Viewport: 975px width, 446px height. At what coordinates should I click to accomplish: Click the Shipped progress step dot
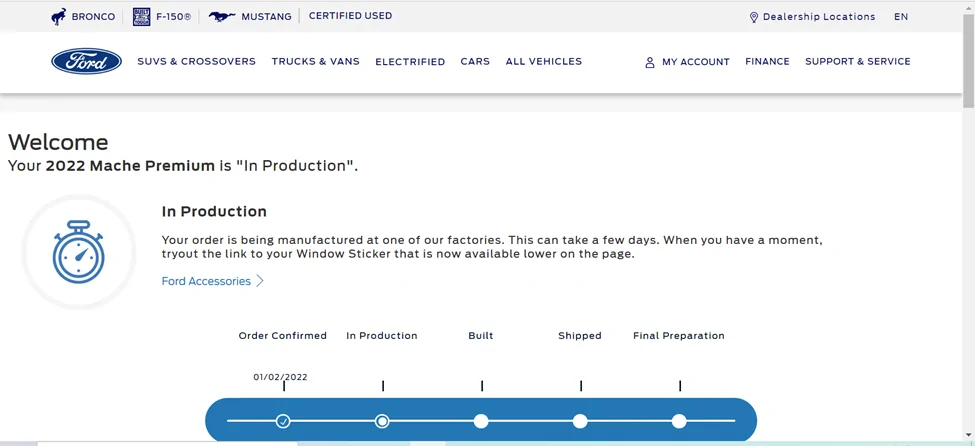[580, 421]
